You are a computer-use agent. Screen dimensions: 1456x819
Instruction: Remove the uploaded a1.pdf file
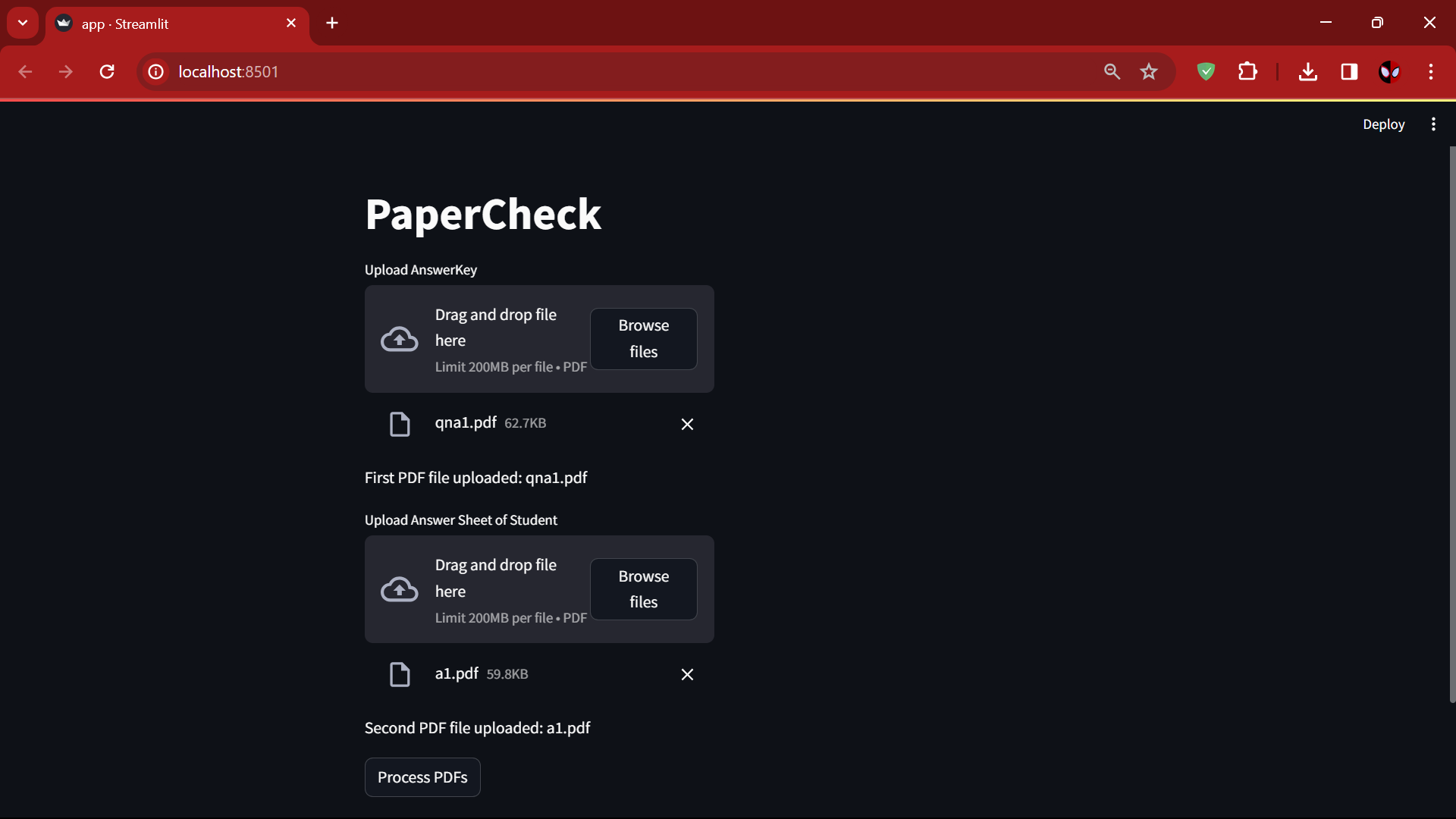coord(687,674)
